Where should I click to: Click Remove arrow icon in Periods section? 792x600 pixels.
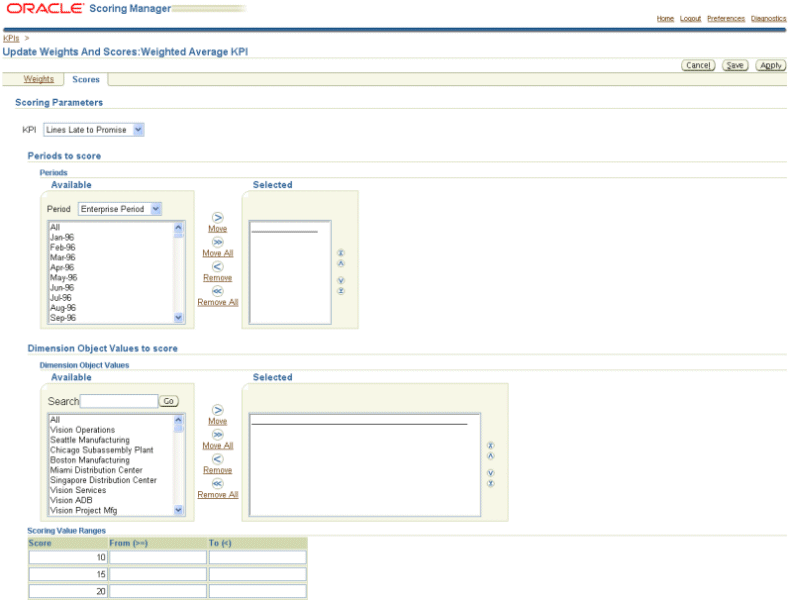217,267
